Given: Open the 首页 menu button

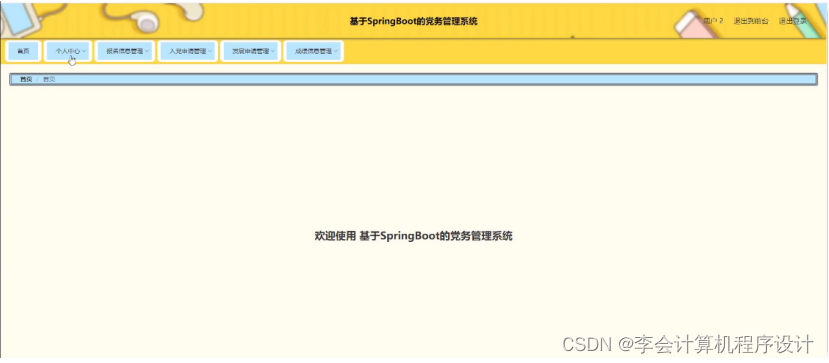Looking at the screenshot, I should (23, 51).
